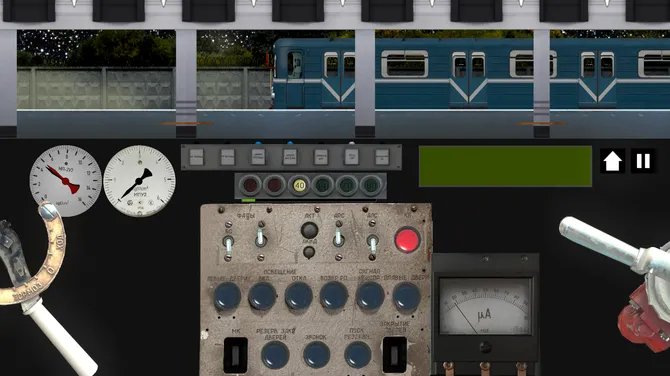The height and width of the screenshot is (376, 670).
Task: Click the green display screen
Action: (x=505, y=166)
